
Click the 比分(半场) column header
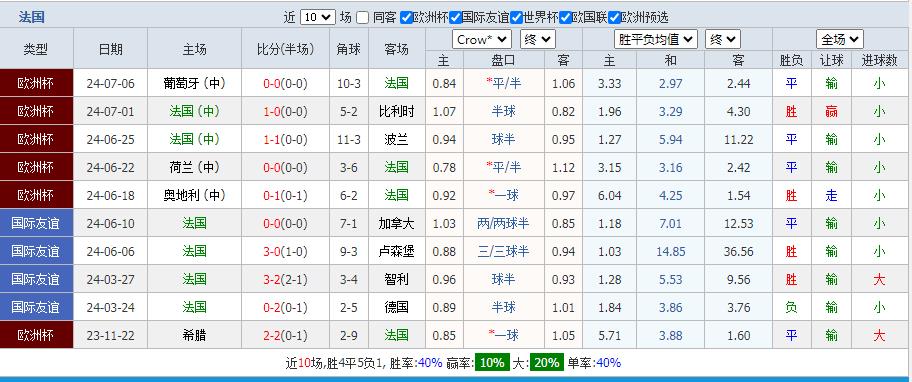(285, 49)
